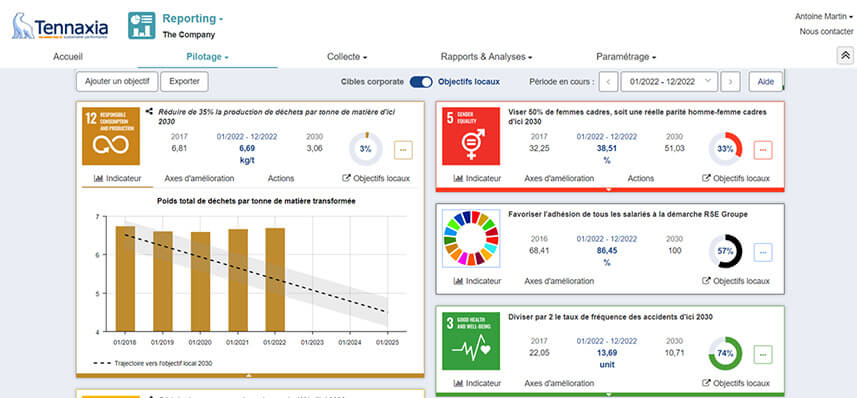Select Axes d'amélioration tab on waste card

click(x=199, y=178)
